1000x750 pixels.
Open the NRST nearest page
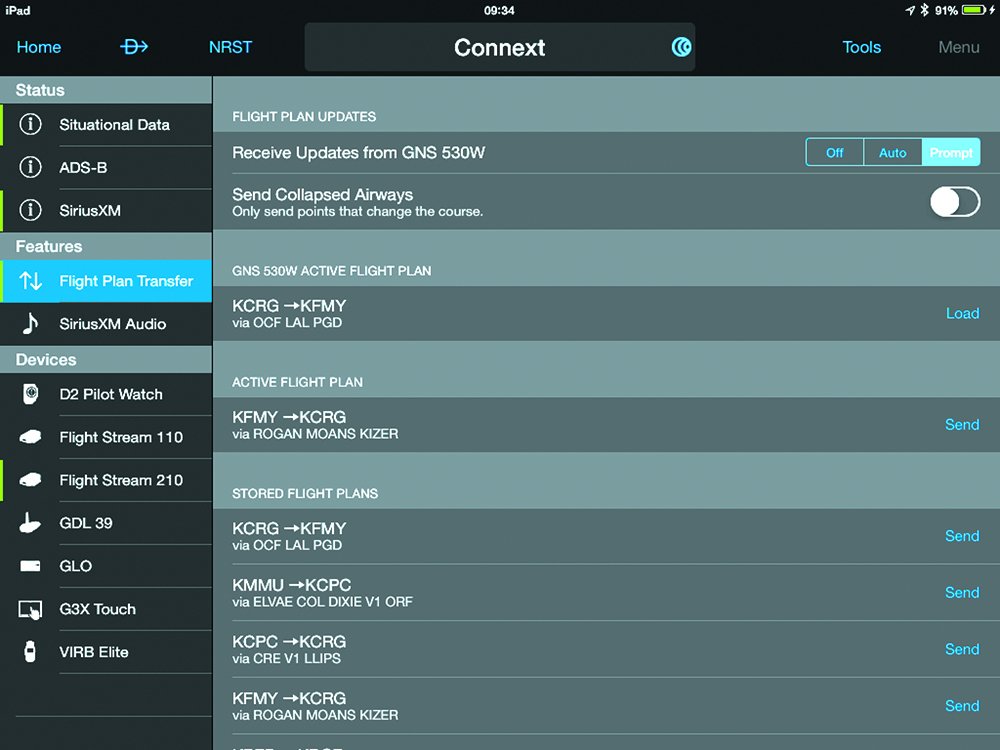pyautogui.click(x=230, y=47)
